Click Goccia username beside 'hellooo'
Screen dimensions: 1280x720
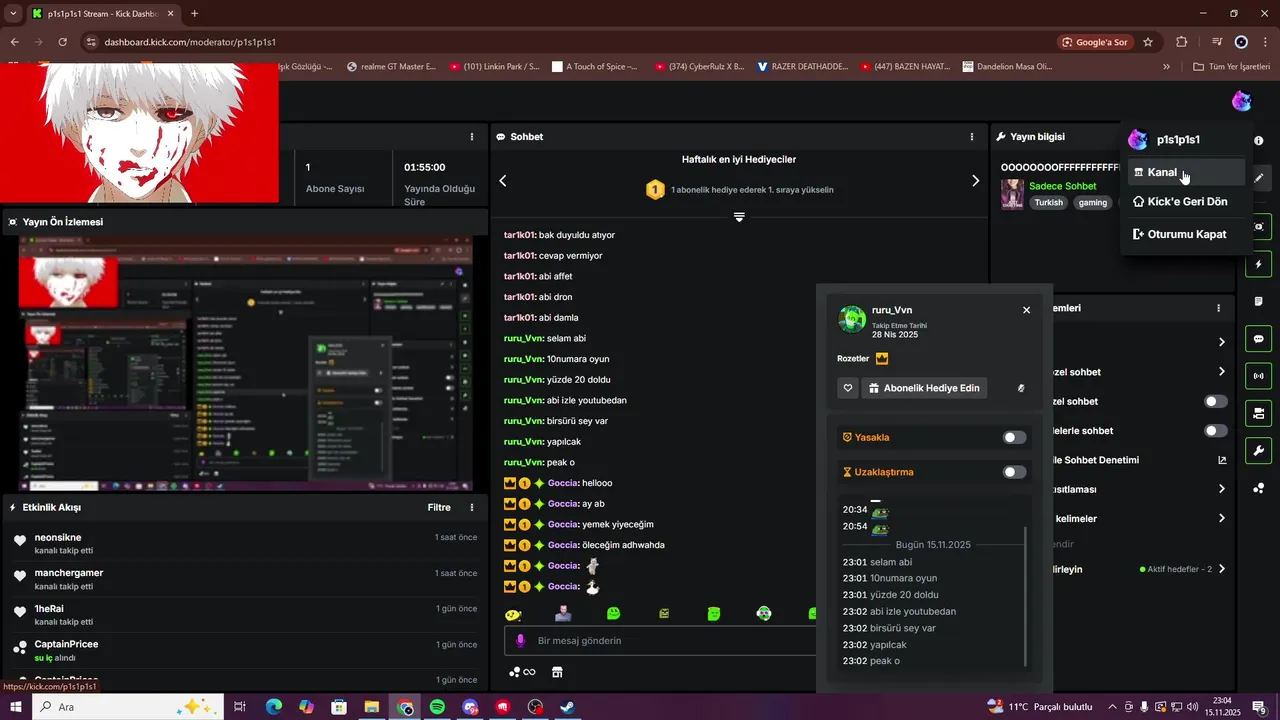(563, 483)
